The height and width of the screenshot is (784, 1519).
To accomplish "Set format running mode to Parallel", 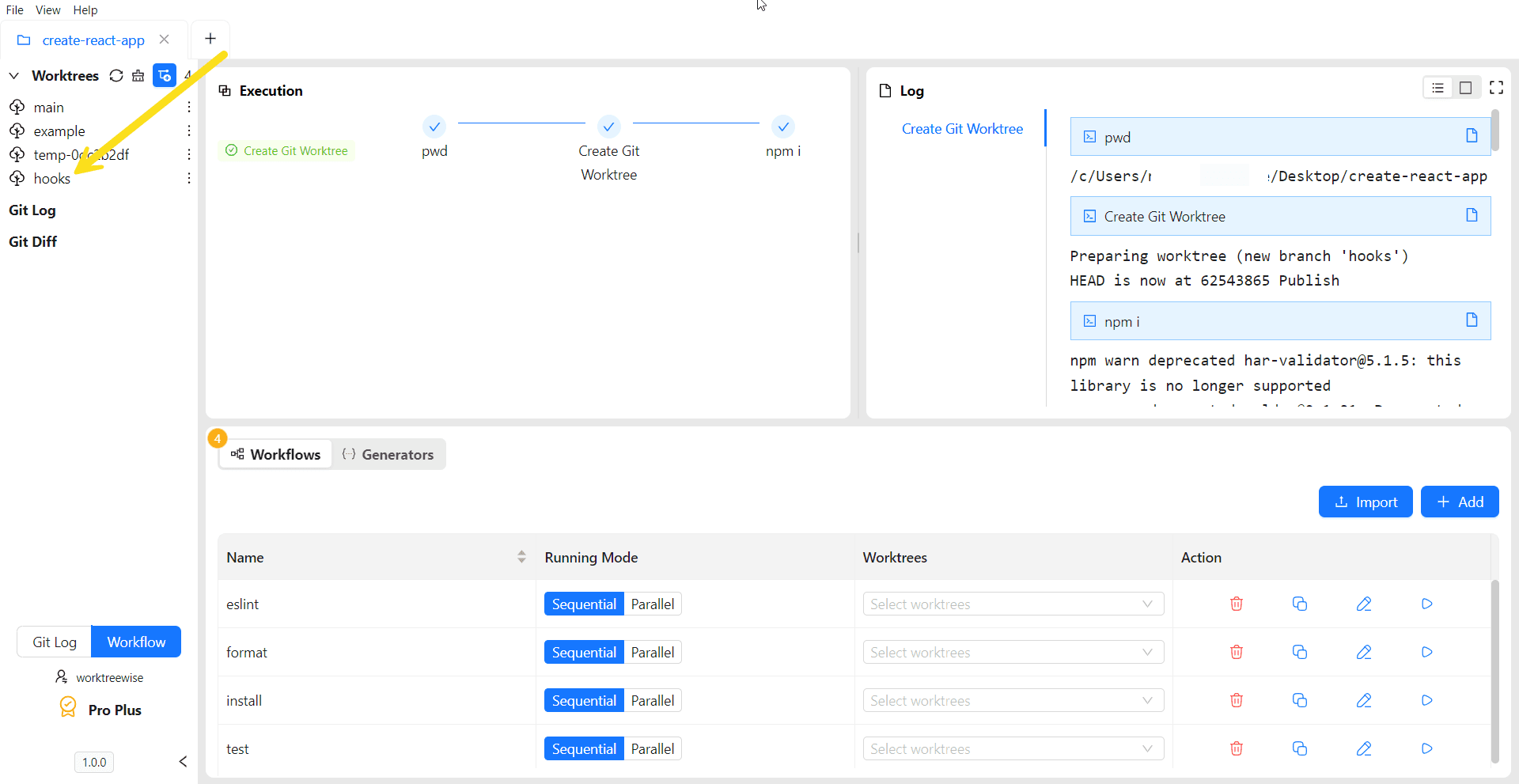I will click(652, 652).
